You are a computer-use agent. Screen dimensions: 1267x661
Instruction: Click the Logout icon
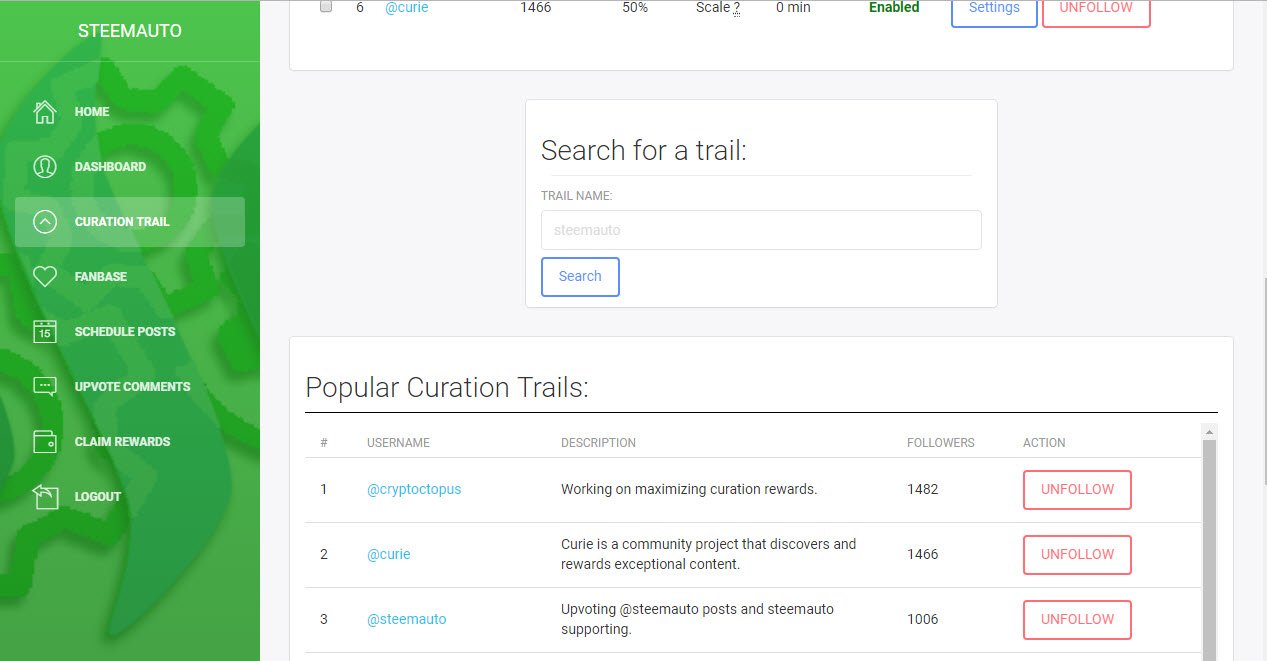45,497
